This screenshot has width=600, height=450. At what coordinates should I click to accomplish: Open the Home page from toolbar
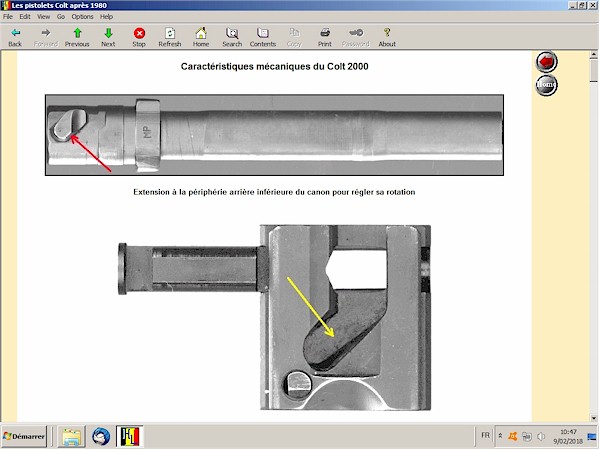(x=201, y=37)
